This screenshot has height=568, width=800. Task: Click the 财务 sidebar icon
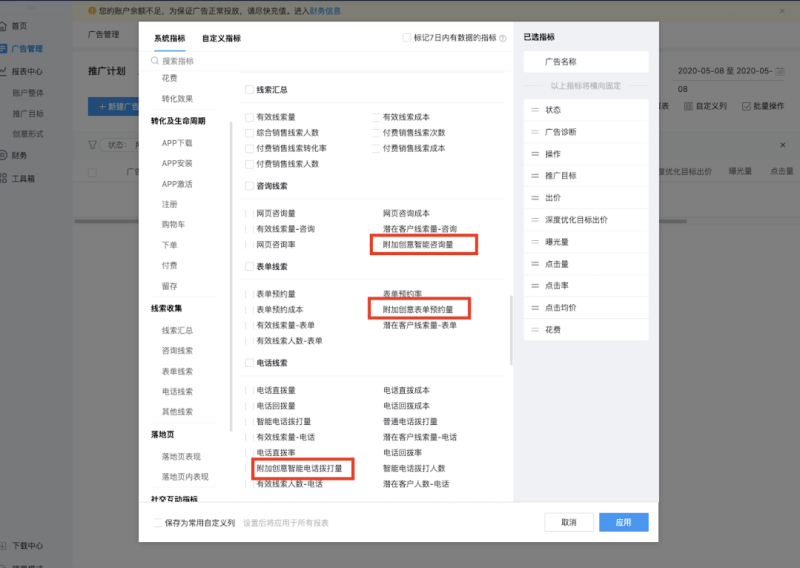click(3, 155)
